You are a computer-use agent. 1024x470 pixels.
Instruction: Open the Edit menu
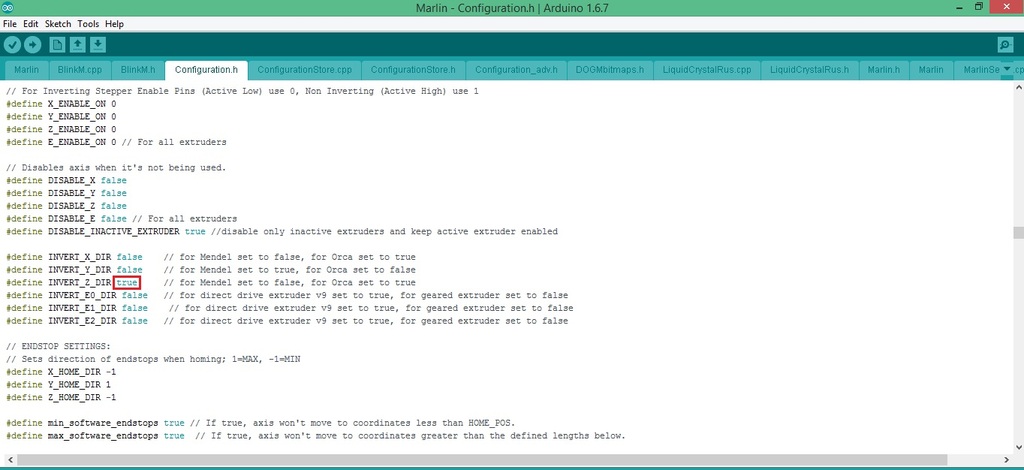[32, 23]
